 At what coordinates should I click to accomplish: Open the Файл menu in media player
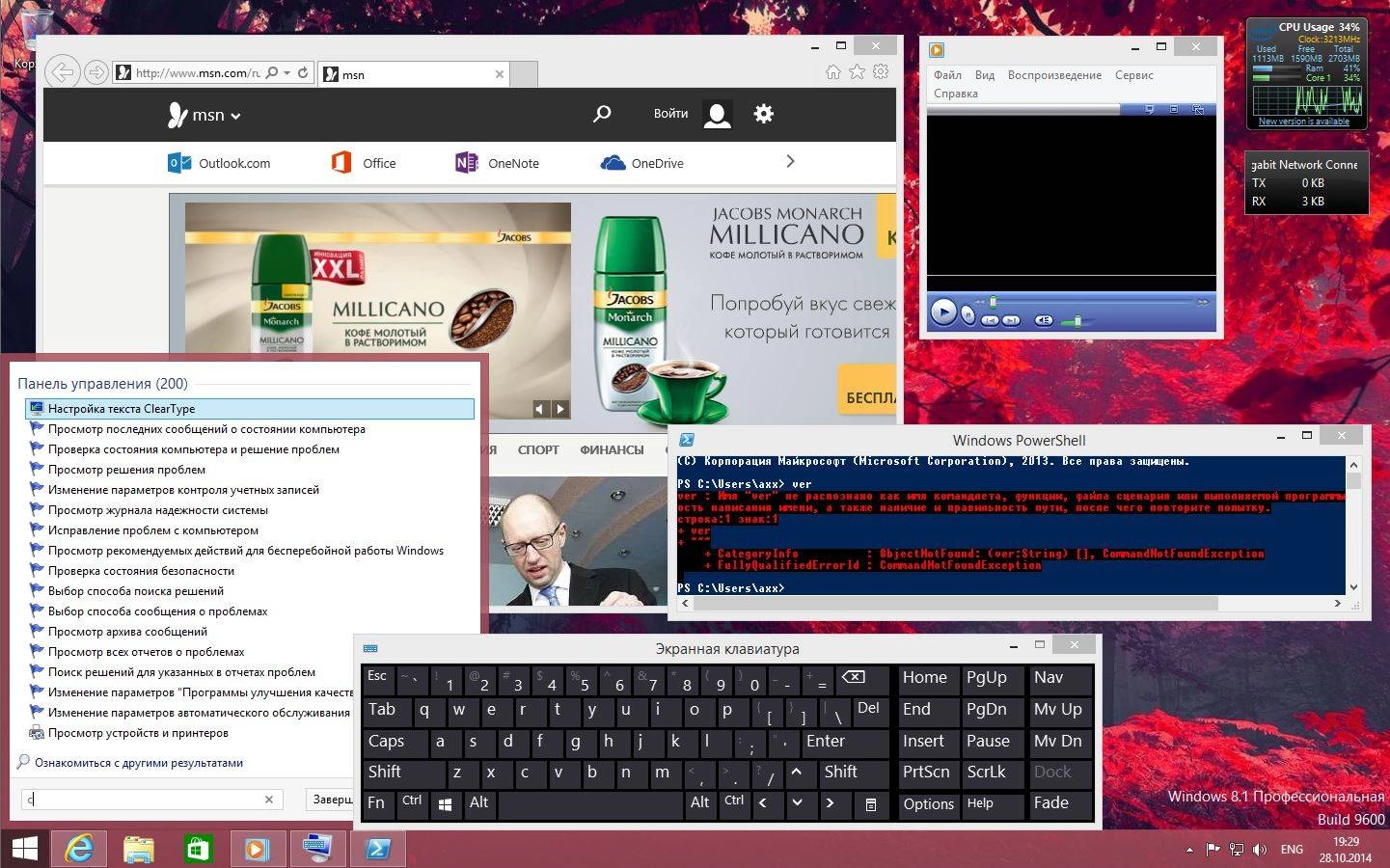[x=947, y=75]
